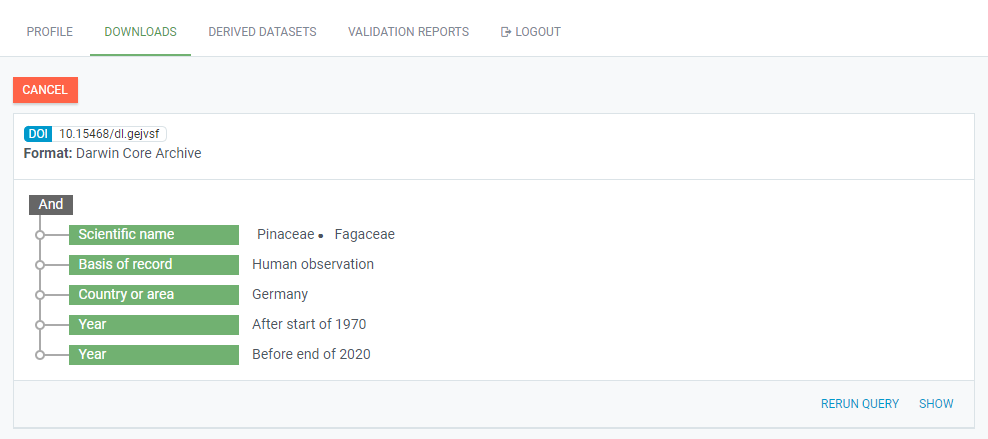988x439 pixels.
Task: Select the Basis of record filter label
Action: click(x=153, y=265)
